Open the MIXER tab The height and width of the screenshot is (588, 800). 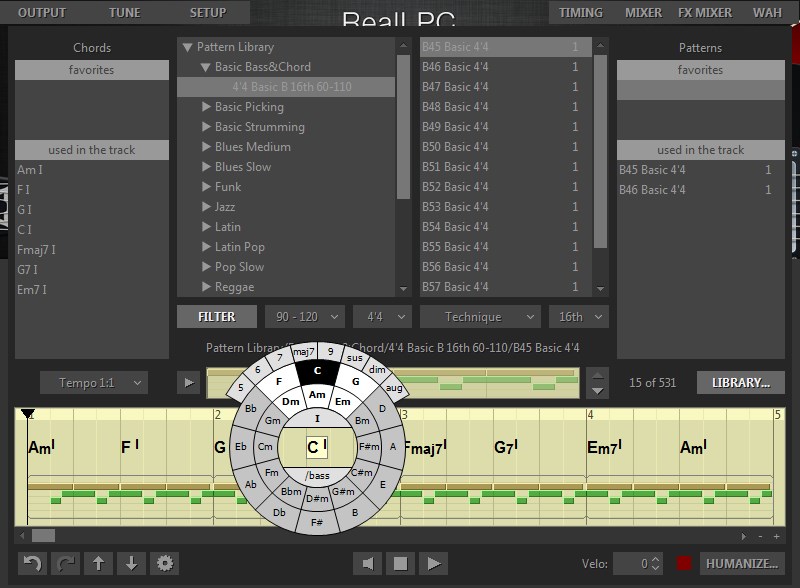643,12
